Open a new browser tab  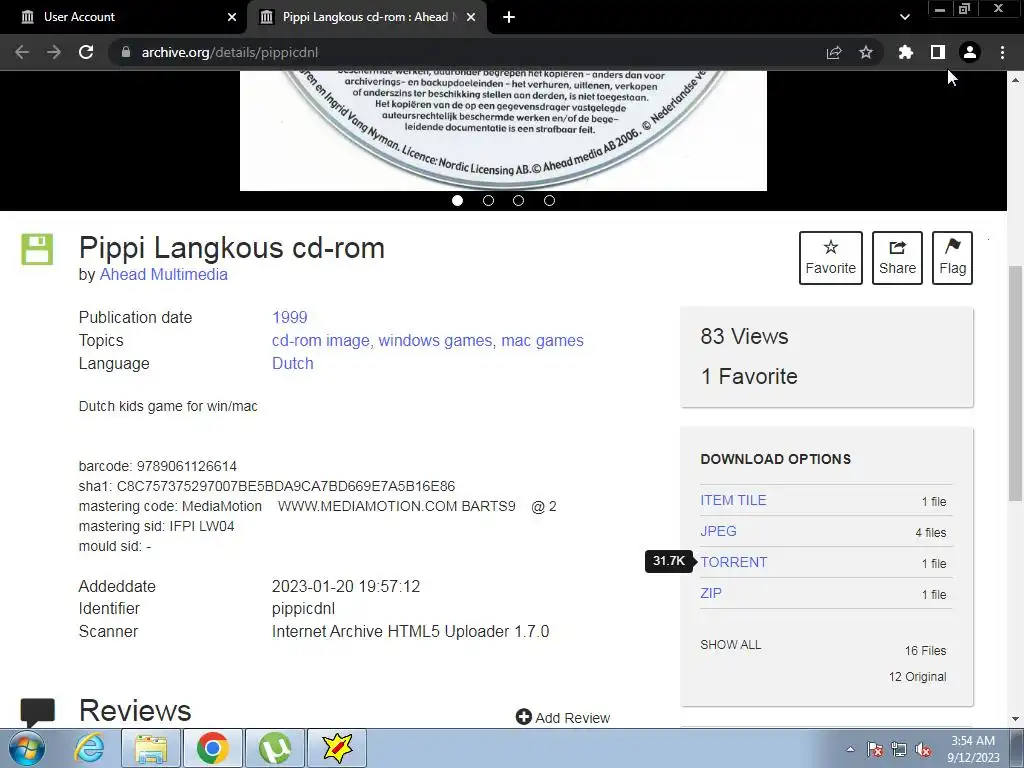(509, 17)
